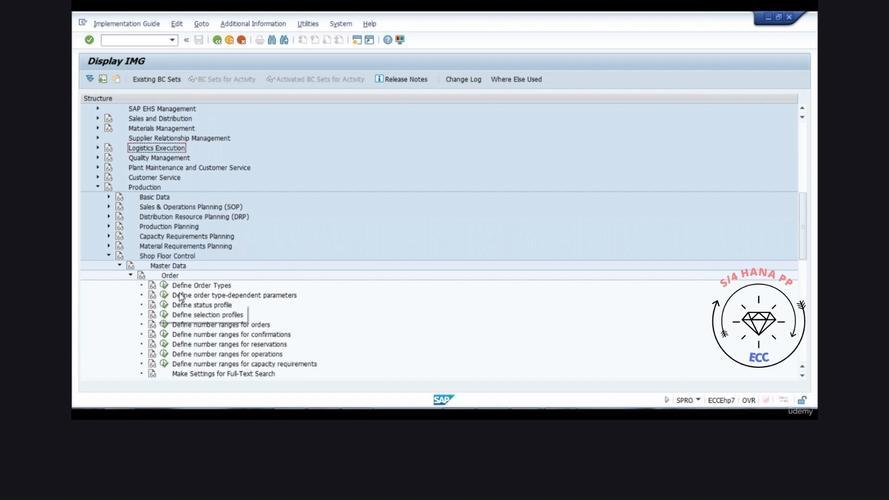
Task: Run activity icon for capacity requirements number ranges
Action: (164, 363)
